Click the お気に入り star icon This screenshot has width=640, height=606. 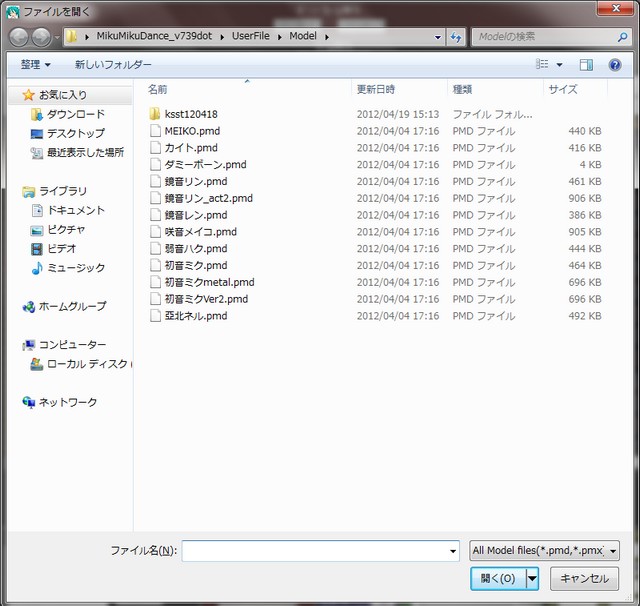pos(29,95)
